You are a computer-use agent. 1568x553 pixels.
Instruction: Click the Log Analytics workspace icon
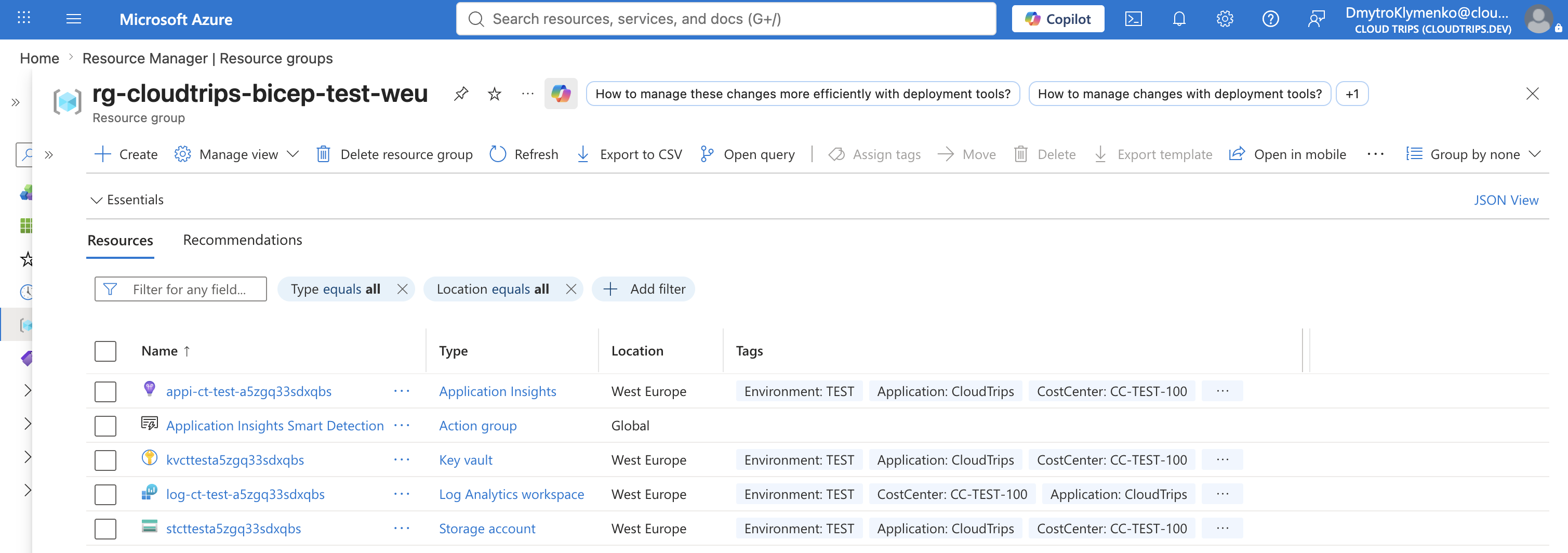149,492
